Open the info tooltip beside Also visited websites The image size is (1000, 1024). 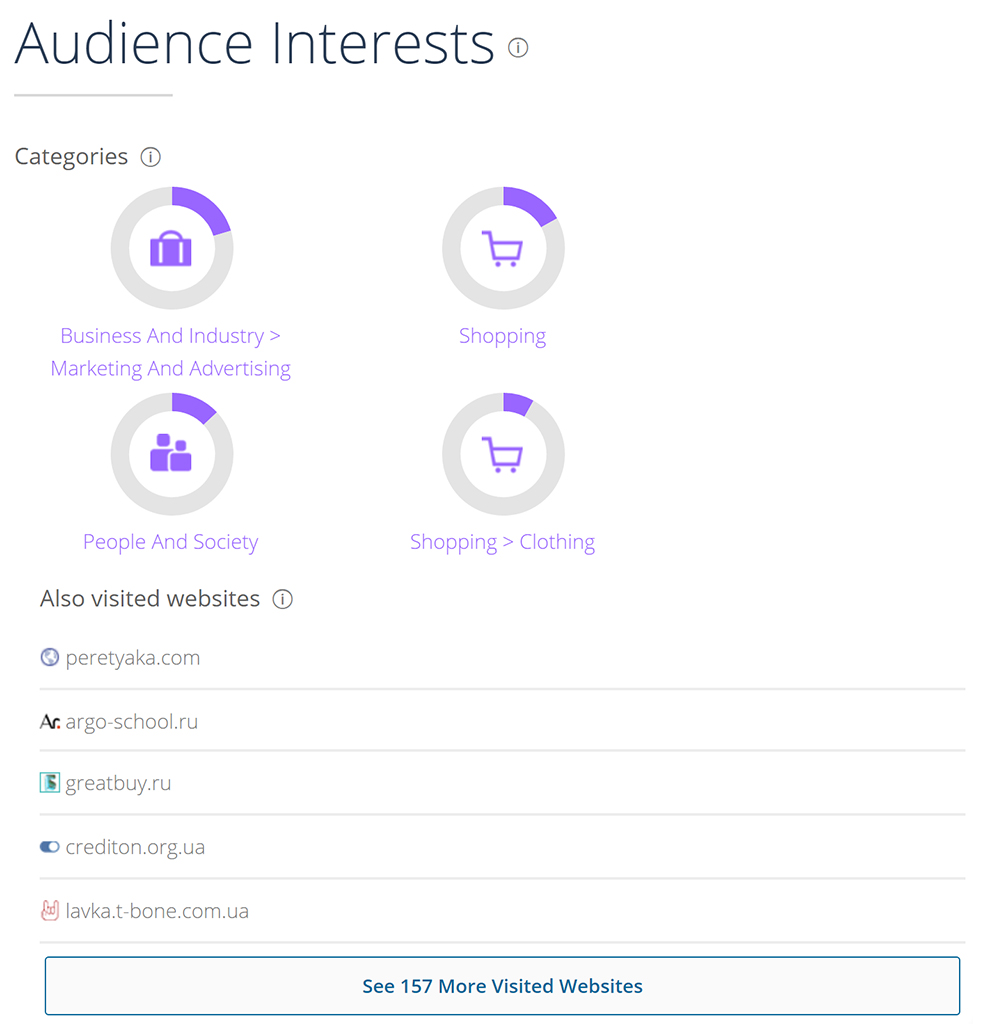coord(282,599)
